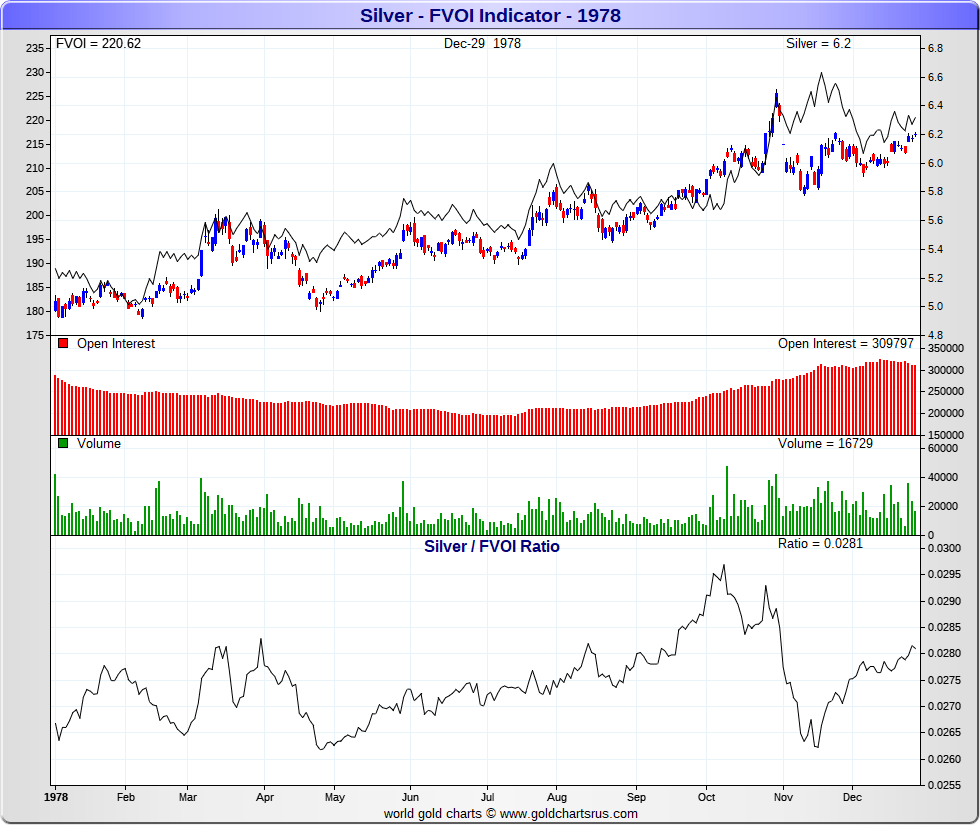Click the 'Oct' month axis label
Screen dimensions: 980x825
click(x=706, y=797)
